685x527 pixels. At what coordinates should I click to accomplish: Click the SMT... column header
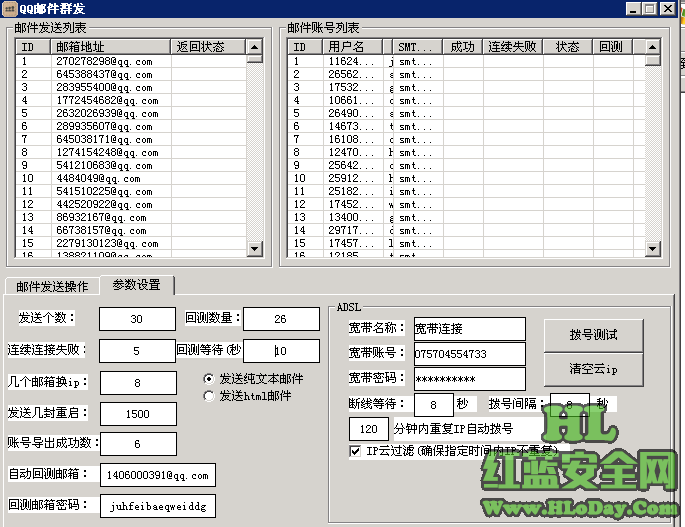(418, 47)
